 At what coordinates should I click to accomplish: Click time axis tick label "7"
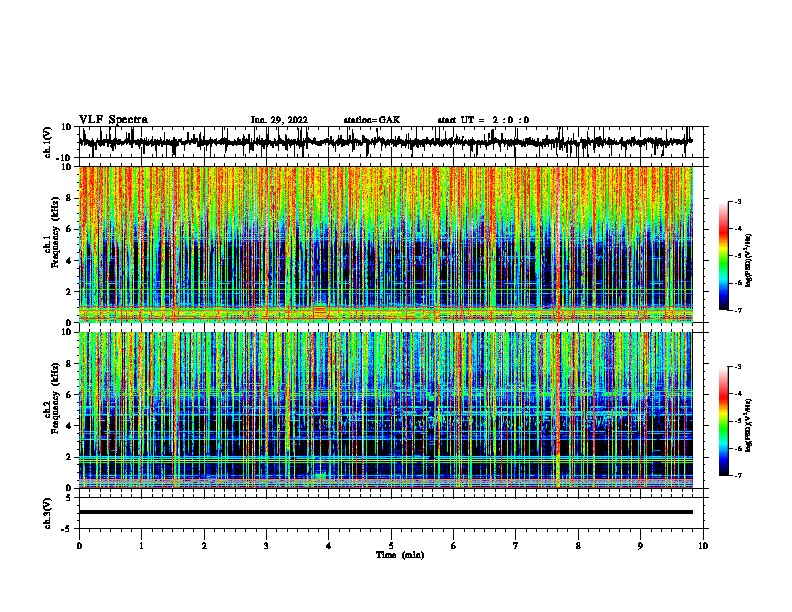(516, 546)
